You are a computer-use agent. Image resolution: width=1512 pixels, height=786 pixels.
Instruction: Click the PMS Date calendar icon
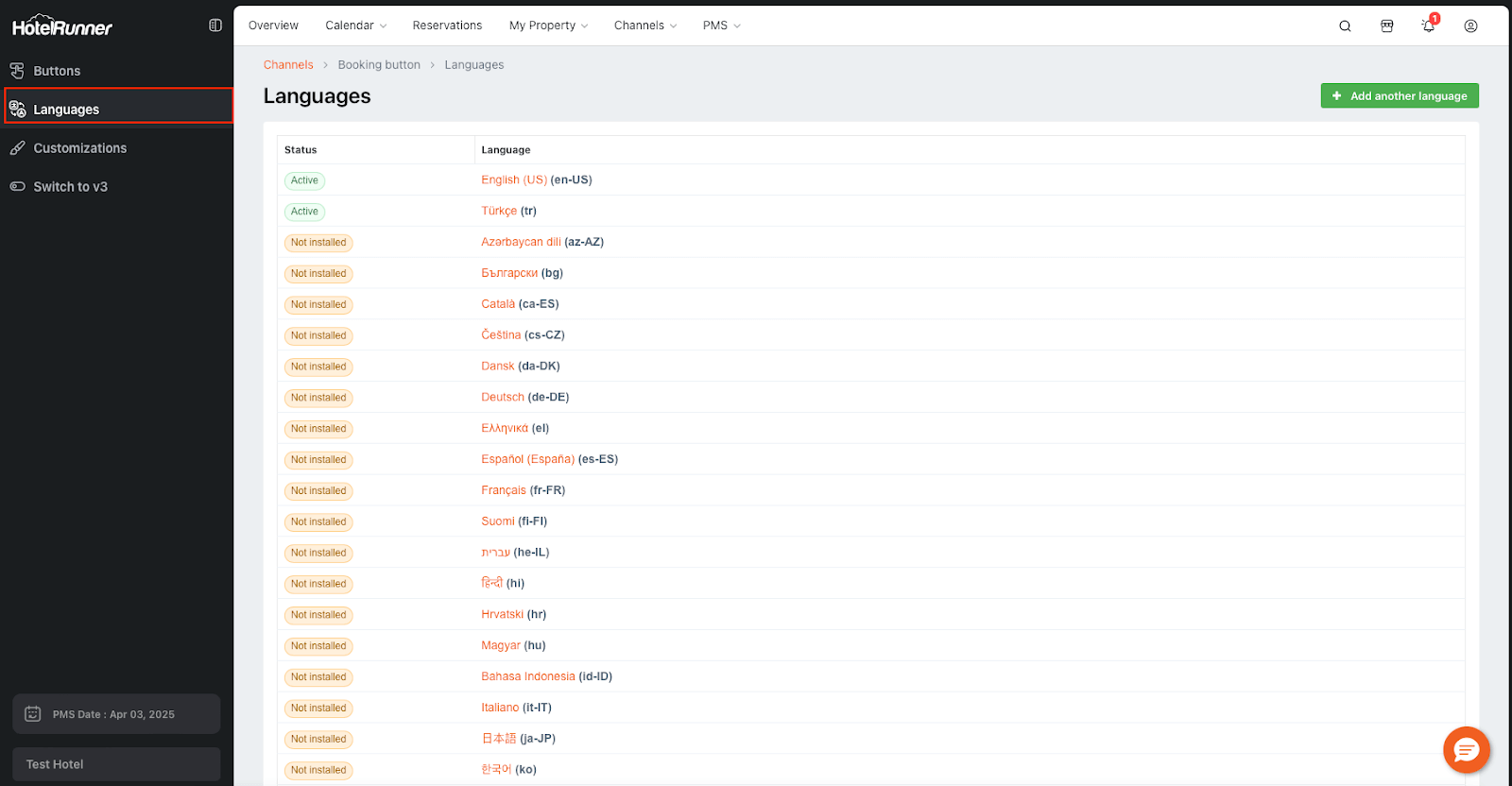click(33, 714)
